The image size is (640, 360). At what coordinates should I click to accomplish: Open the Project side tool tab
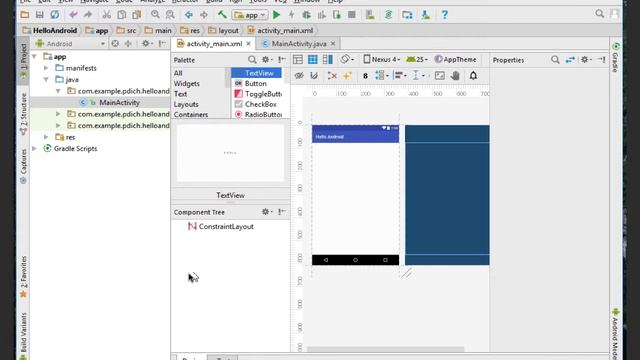tap(23, 60)
